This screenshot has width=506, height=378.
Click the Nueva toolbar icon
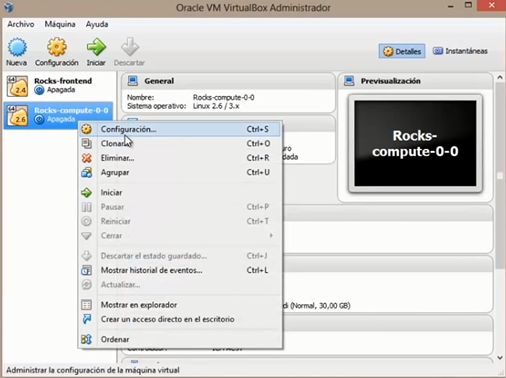coord(17,52)
